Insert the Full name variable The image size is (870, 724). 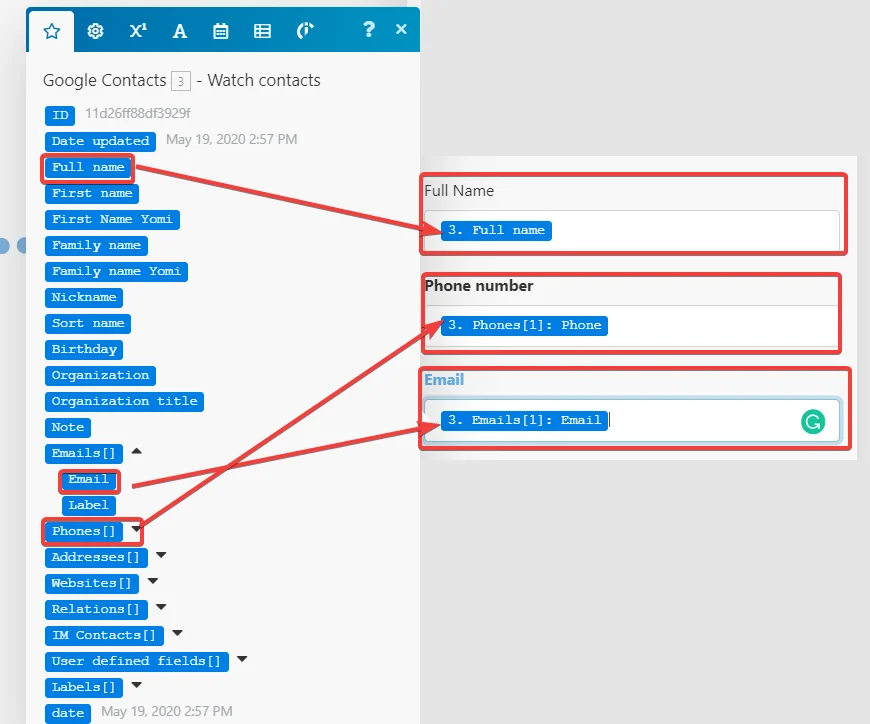pos(88,168)
